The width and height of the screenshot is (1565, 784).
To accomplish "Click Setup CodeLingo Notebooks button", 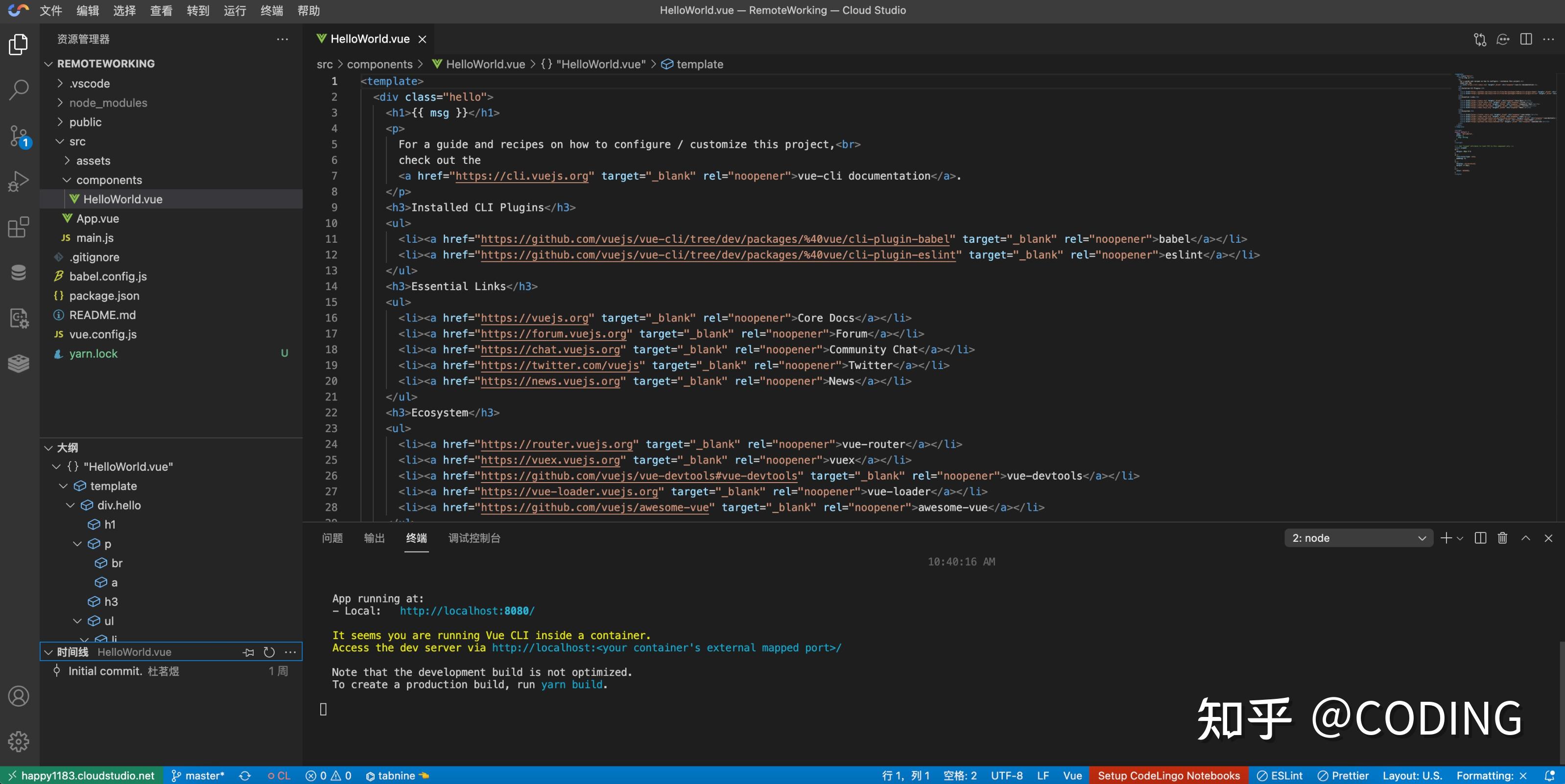I will 1168,776.
